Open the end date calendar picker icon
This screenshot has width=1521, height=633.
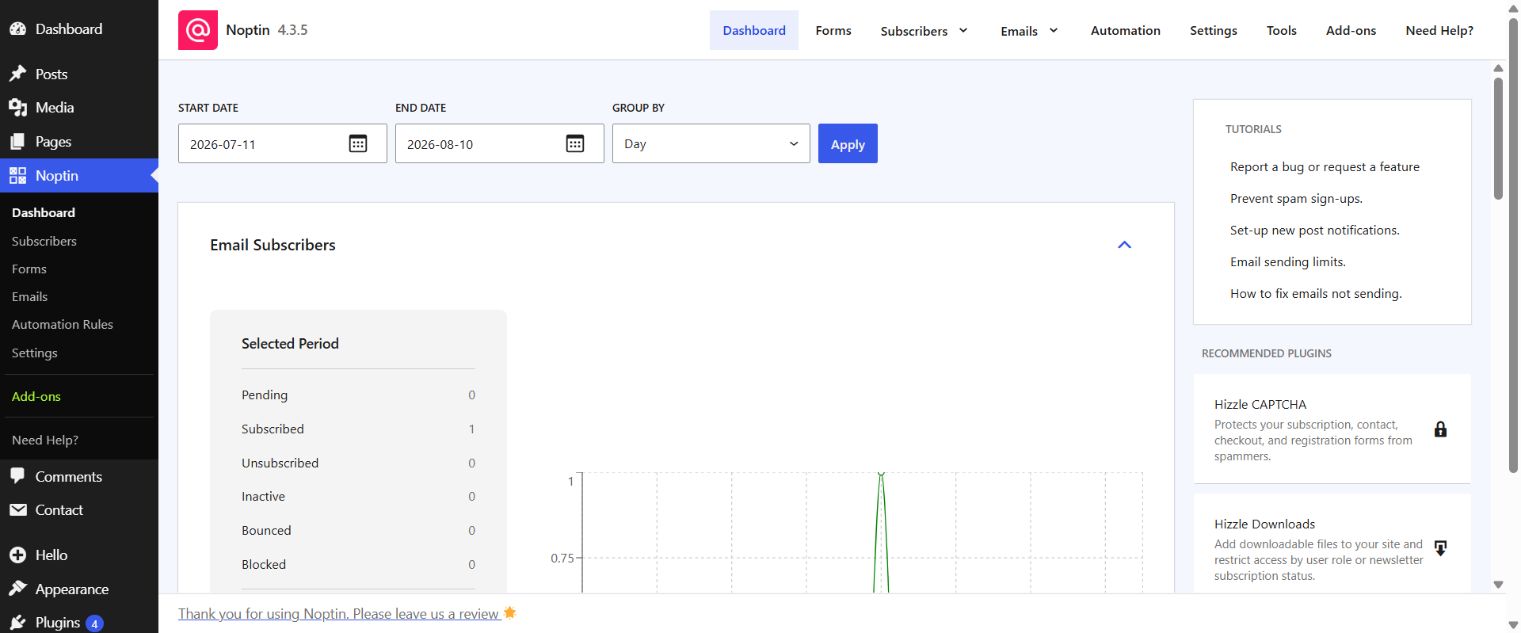point(575,143)
